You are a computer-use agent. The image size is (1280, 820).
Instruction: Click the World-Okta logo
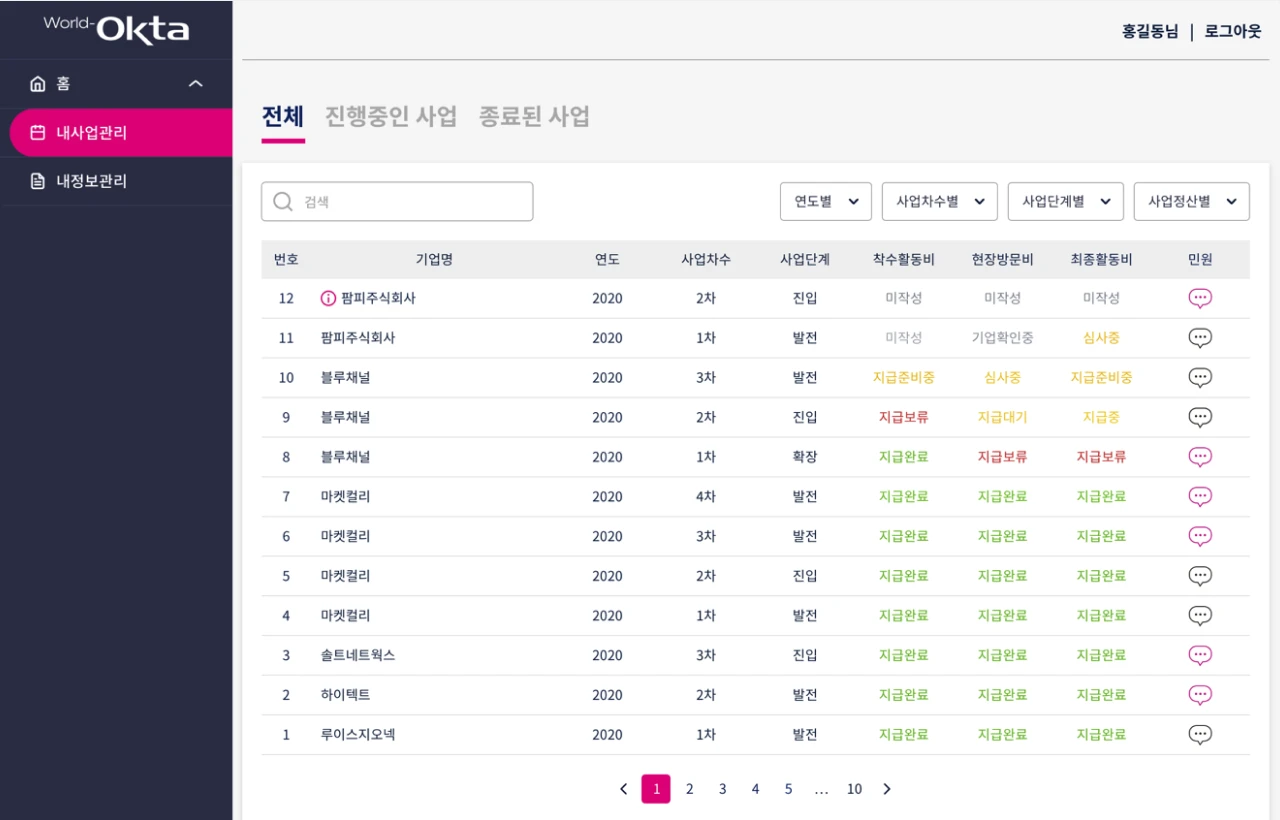point(116,29)
